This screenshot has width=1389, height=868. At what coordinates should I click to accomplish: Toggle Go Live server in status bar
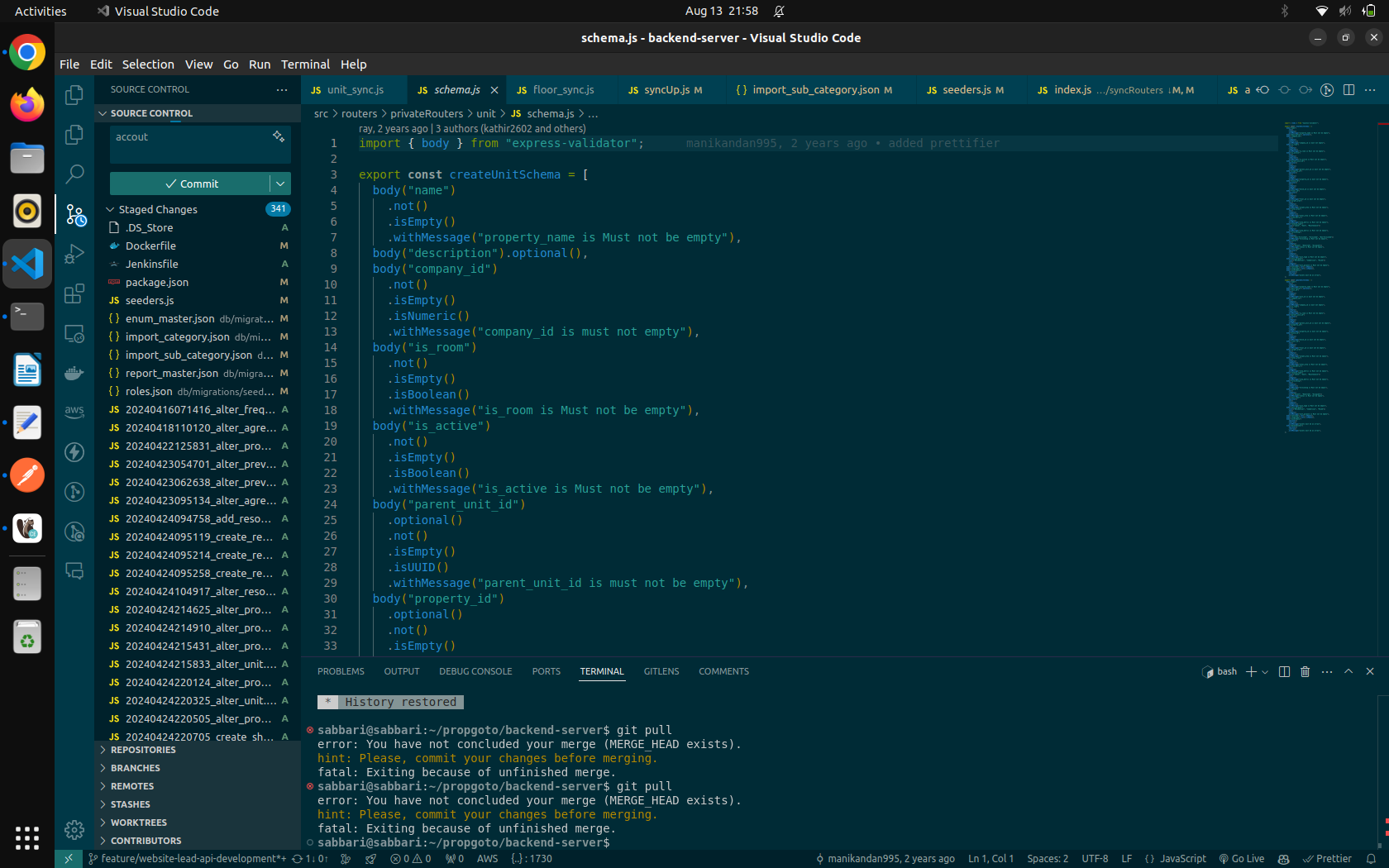(x=1241, y=859)
